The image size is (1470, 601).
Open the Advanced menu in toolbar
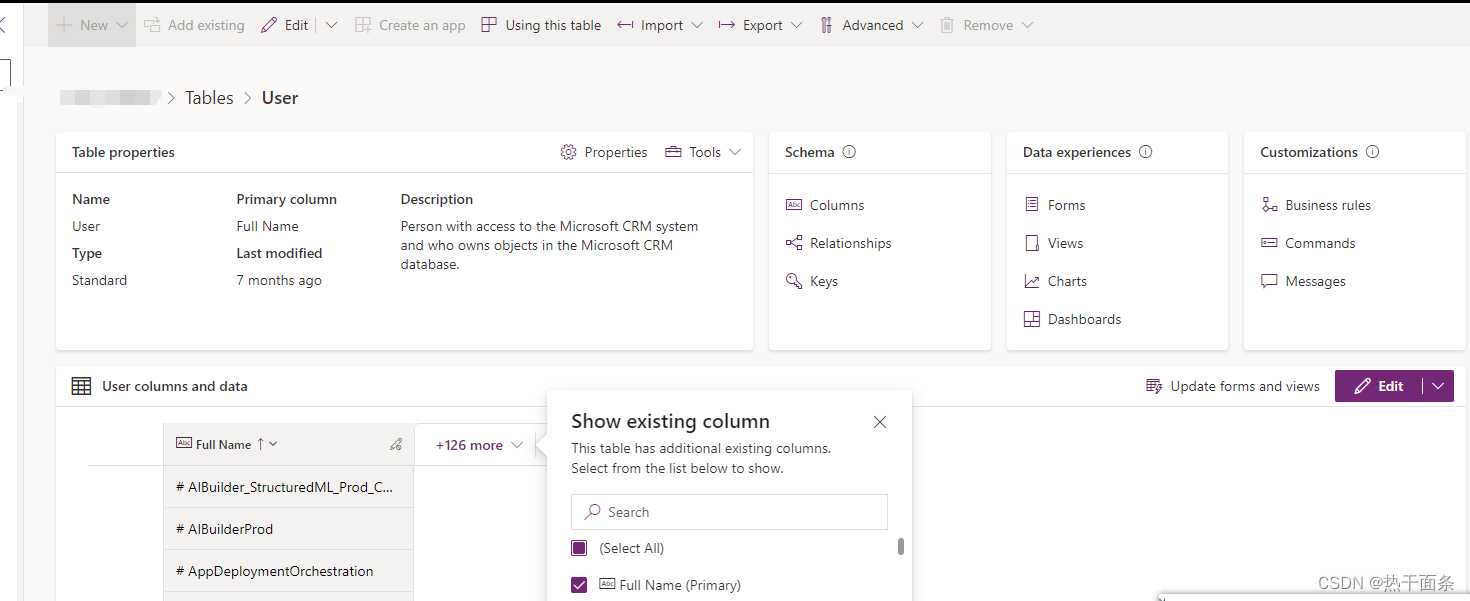(871, 25)
